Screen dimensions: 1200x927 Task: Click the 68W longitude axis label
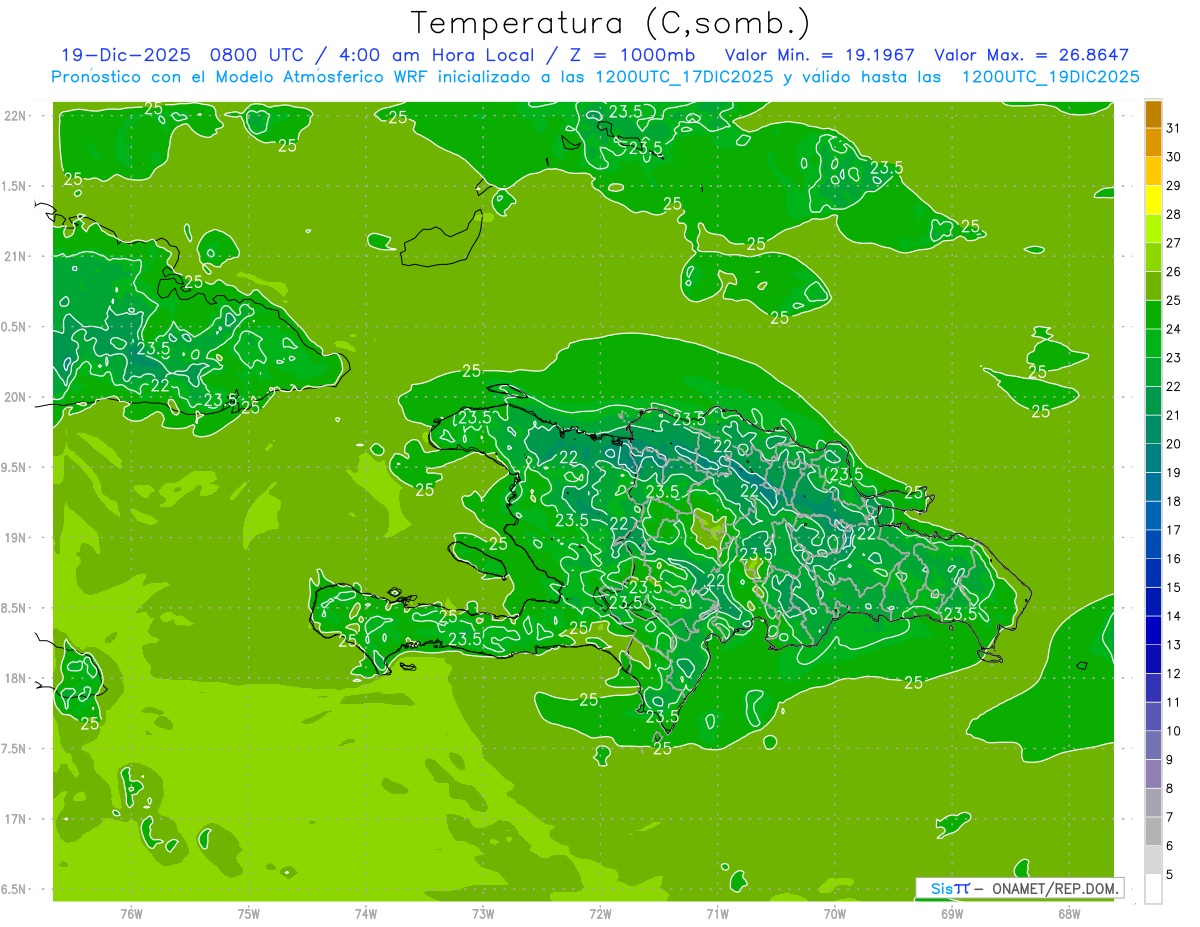pyautogui.click(x=1069, y=913)
